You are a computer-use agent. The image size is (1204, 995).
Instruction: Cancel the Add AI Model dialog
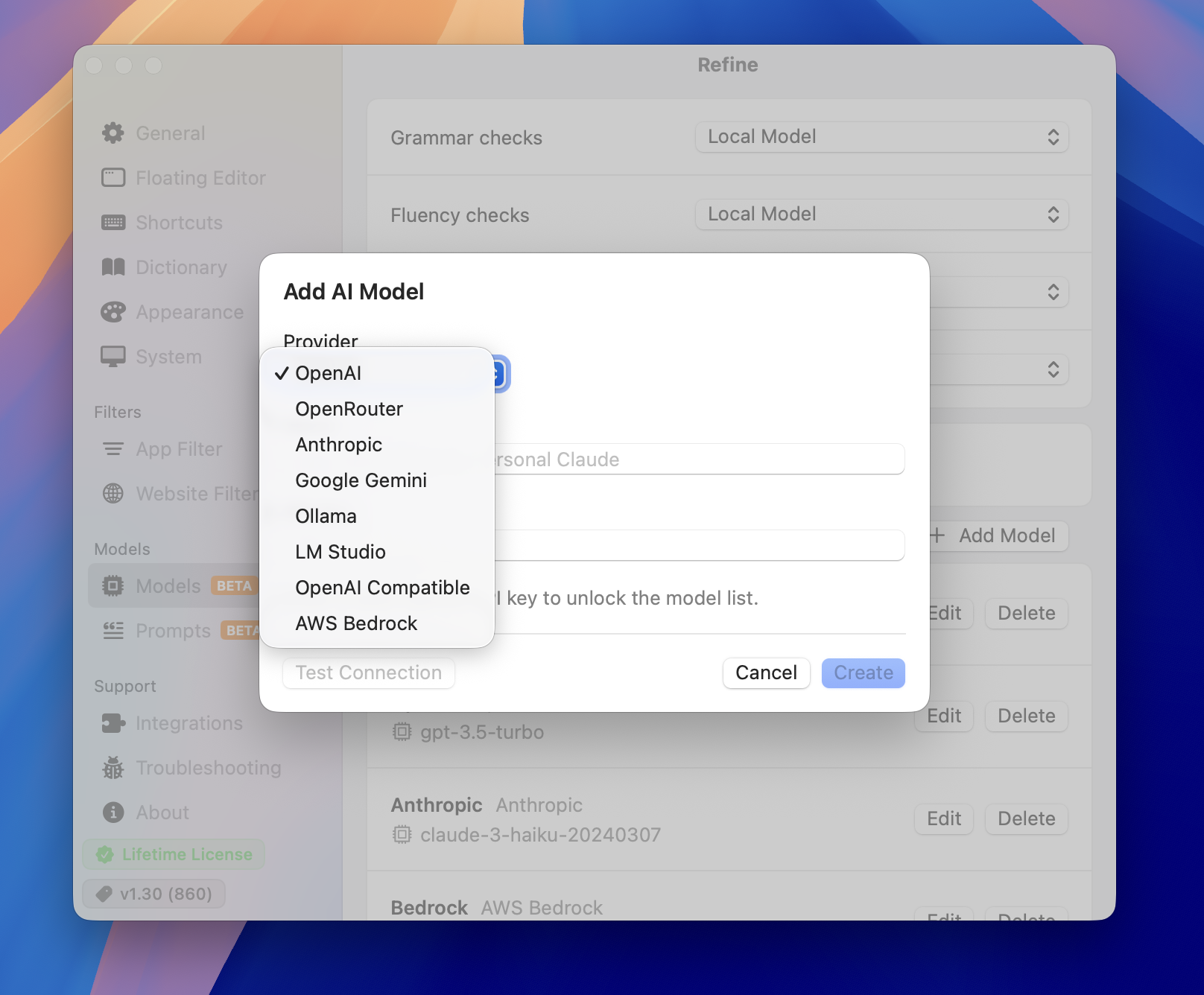tap(766, 673)
